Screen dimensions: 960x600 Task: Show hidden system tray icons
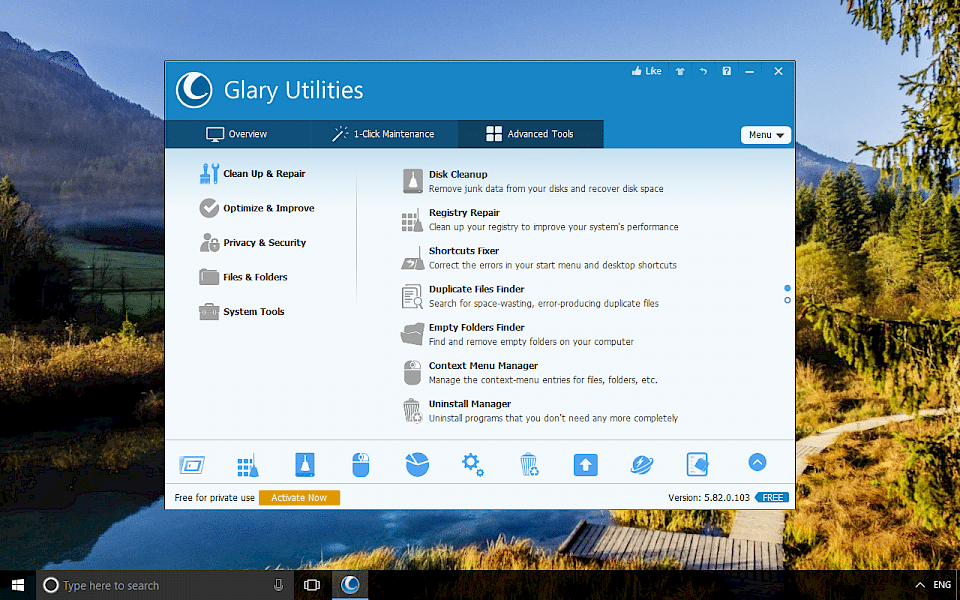pyautogui.click(x=920, y=585)
